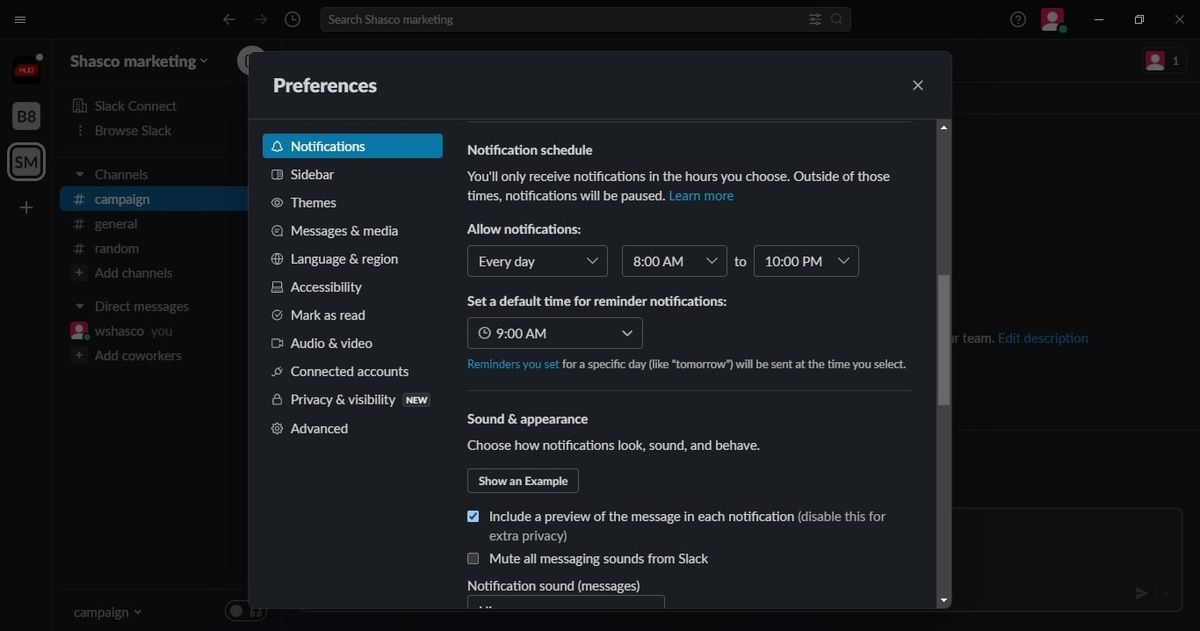Open the 9:00 AM reminder time dropdown
Viewport: 1200px width, 631px height.
click(554, 333)
